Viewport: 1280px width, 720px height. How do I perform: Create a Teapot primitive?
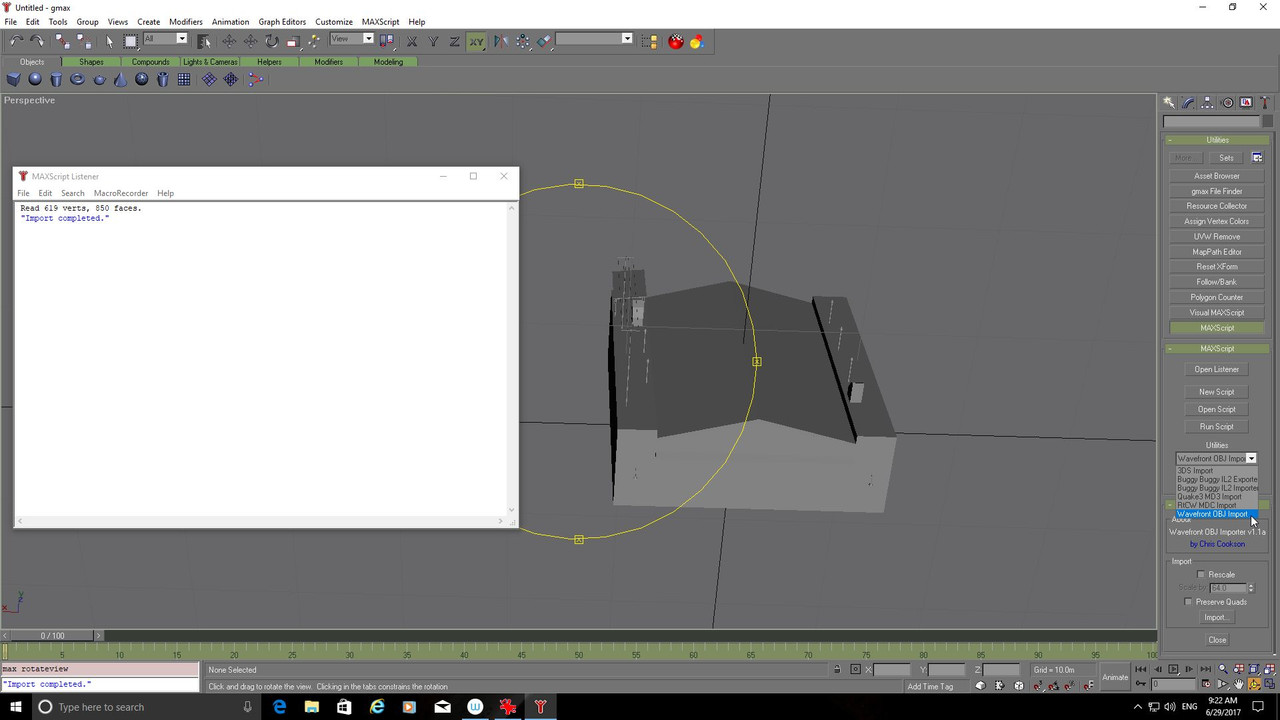99,79
